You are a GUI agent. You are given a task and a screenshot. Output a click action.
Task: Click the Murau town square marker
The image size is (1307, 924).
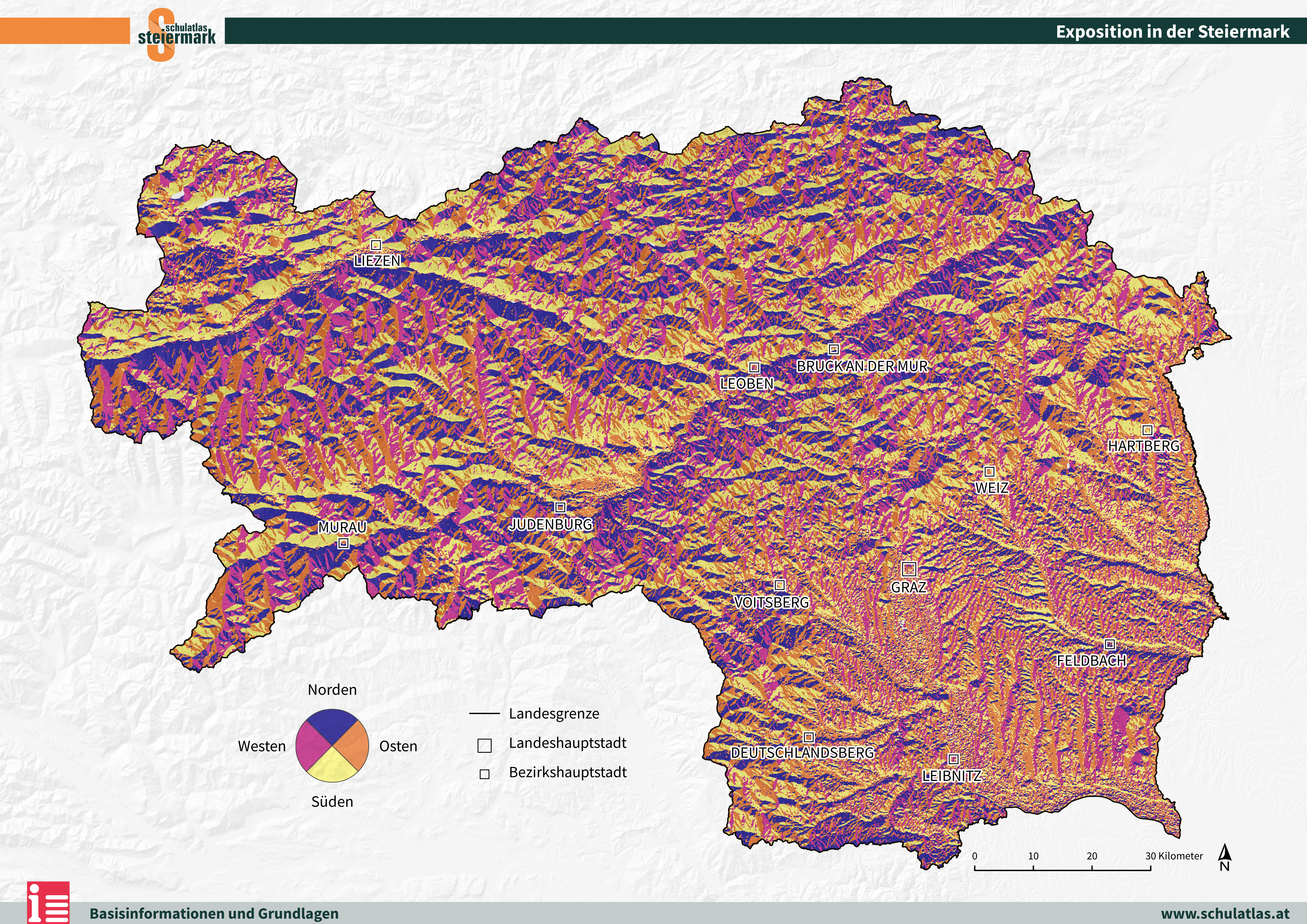[x=343, y=543]
